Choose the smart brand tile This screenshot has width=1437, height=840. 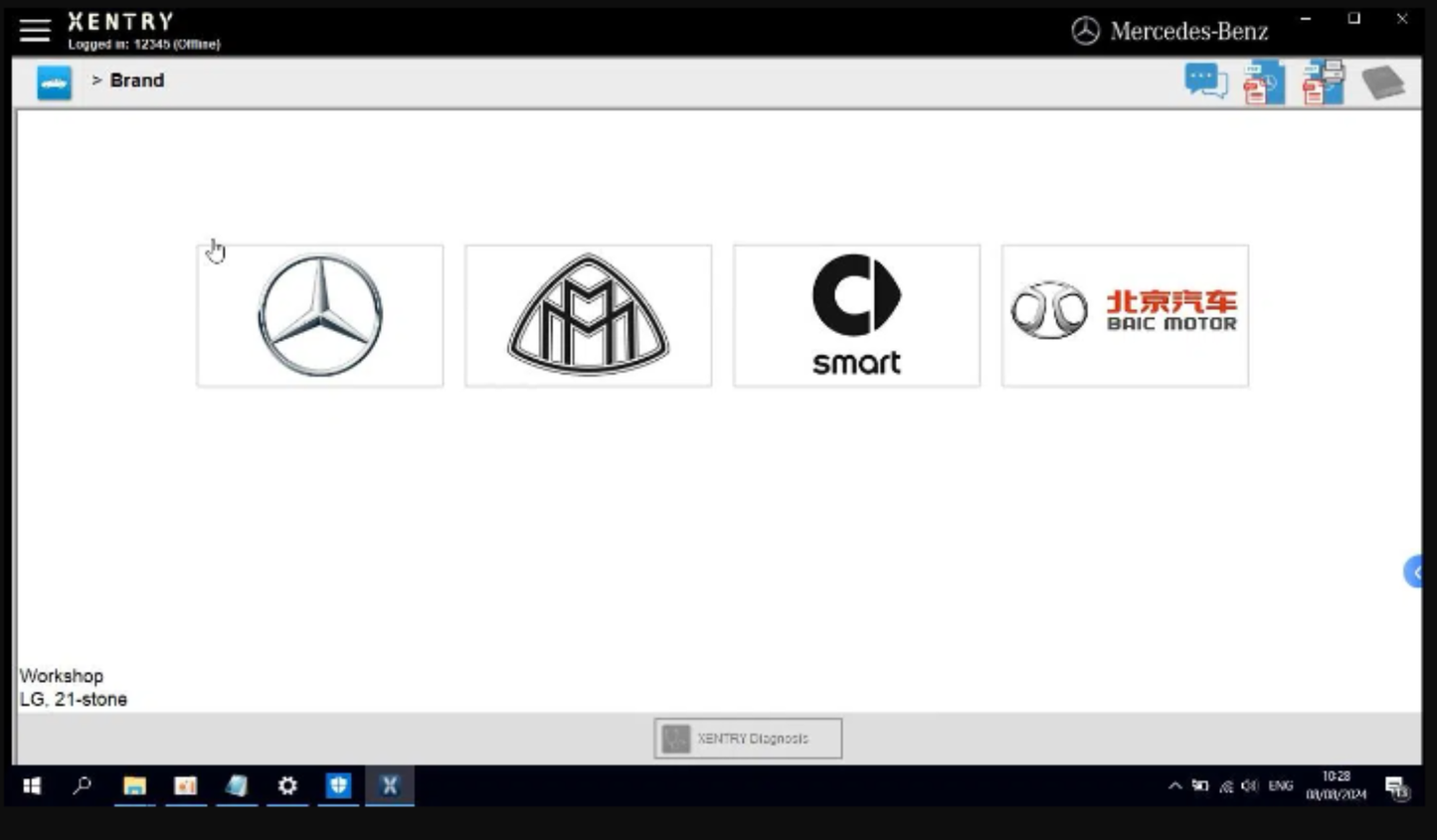(x=856, y=315)
